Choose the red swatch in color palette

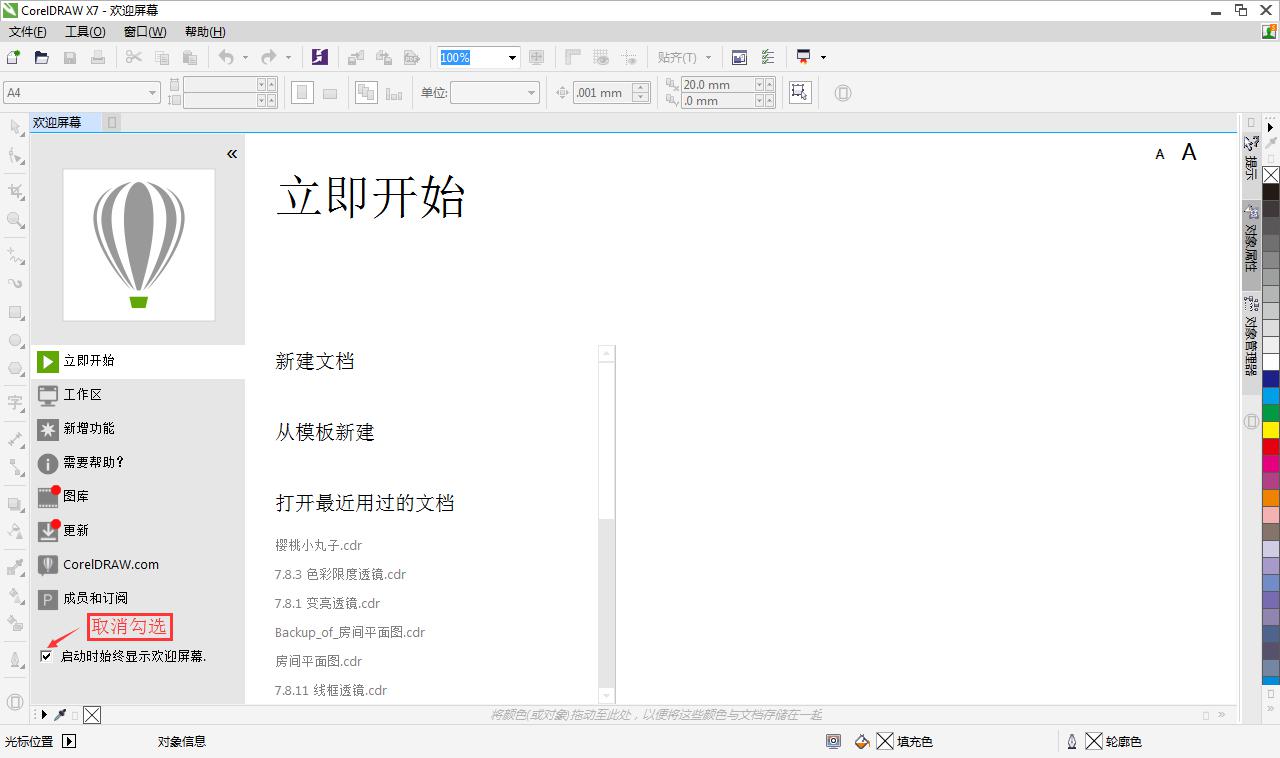coord(1271,446)
